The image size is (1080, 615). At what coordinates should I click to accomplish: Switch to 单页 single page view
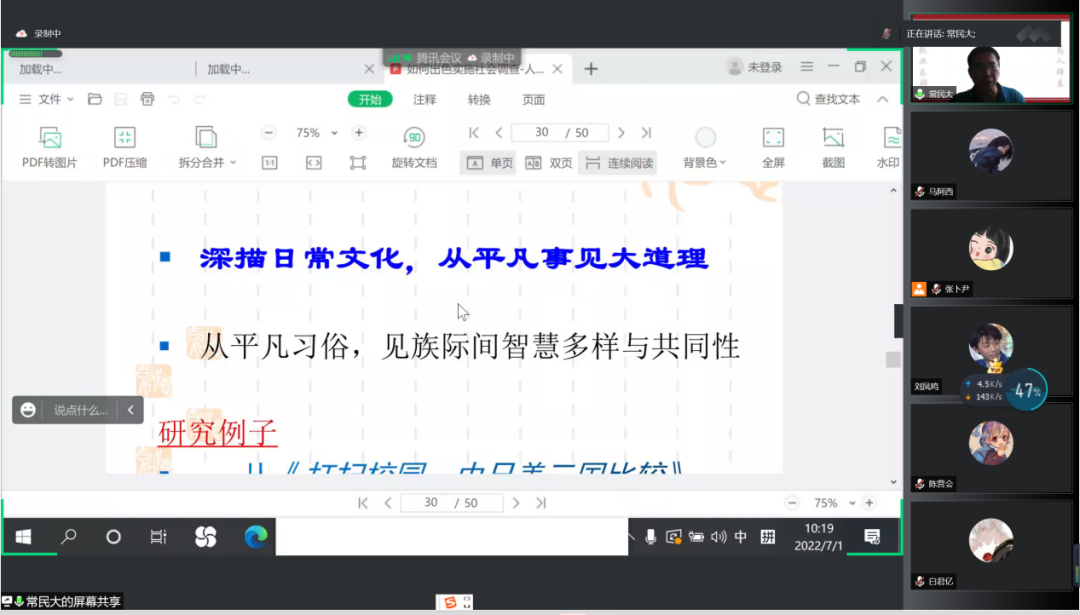[488, 163]
